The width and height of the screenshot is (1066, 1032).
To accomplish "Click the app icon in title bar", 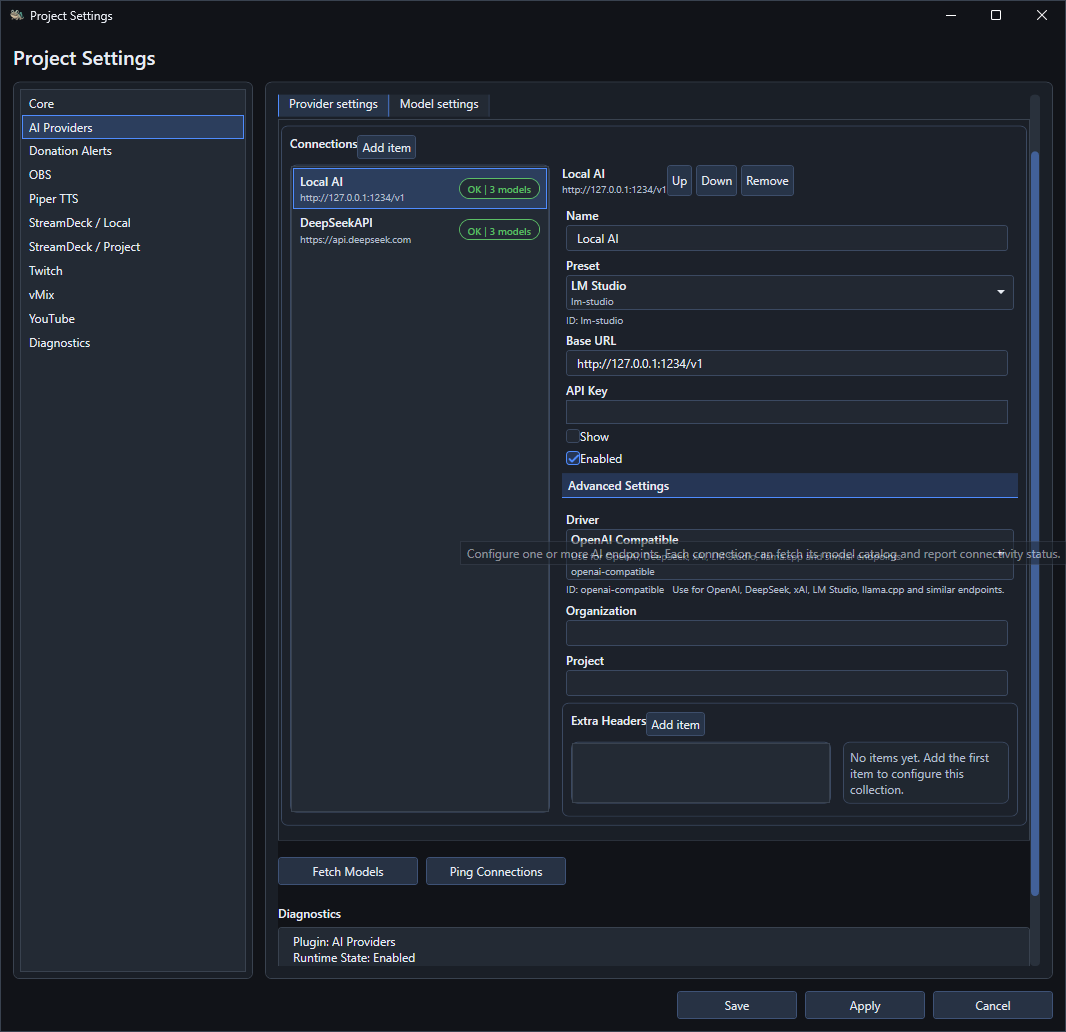I will click(x=17, y=15).
